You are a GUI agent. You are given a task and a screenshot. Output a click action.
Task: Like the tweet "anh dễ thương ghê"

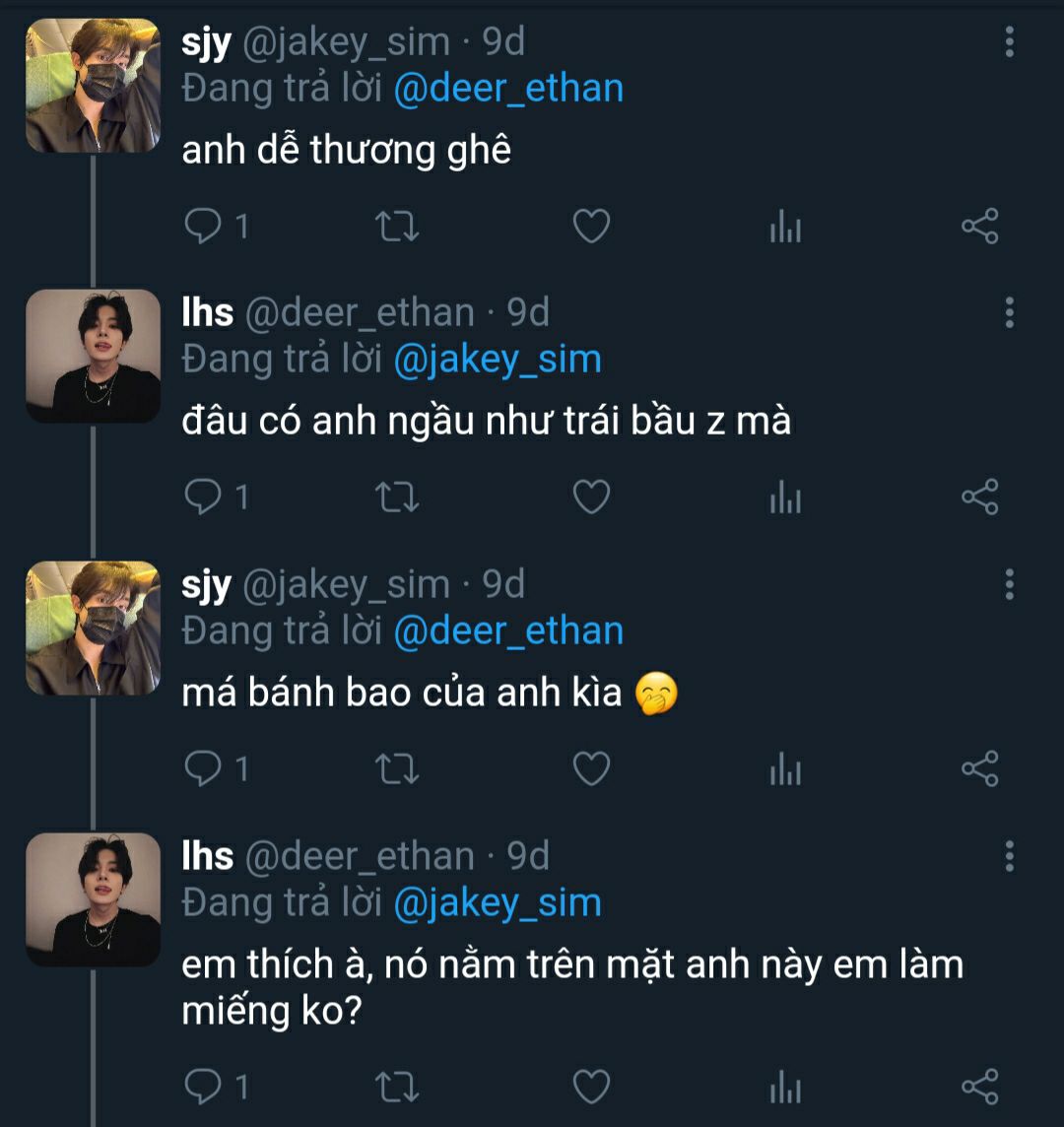click(591, 227)
